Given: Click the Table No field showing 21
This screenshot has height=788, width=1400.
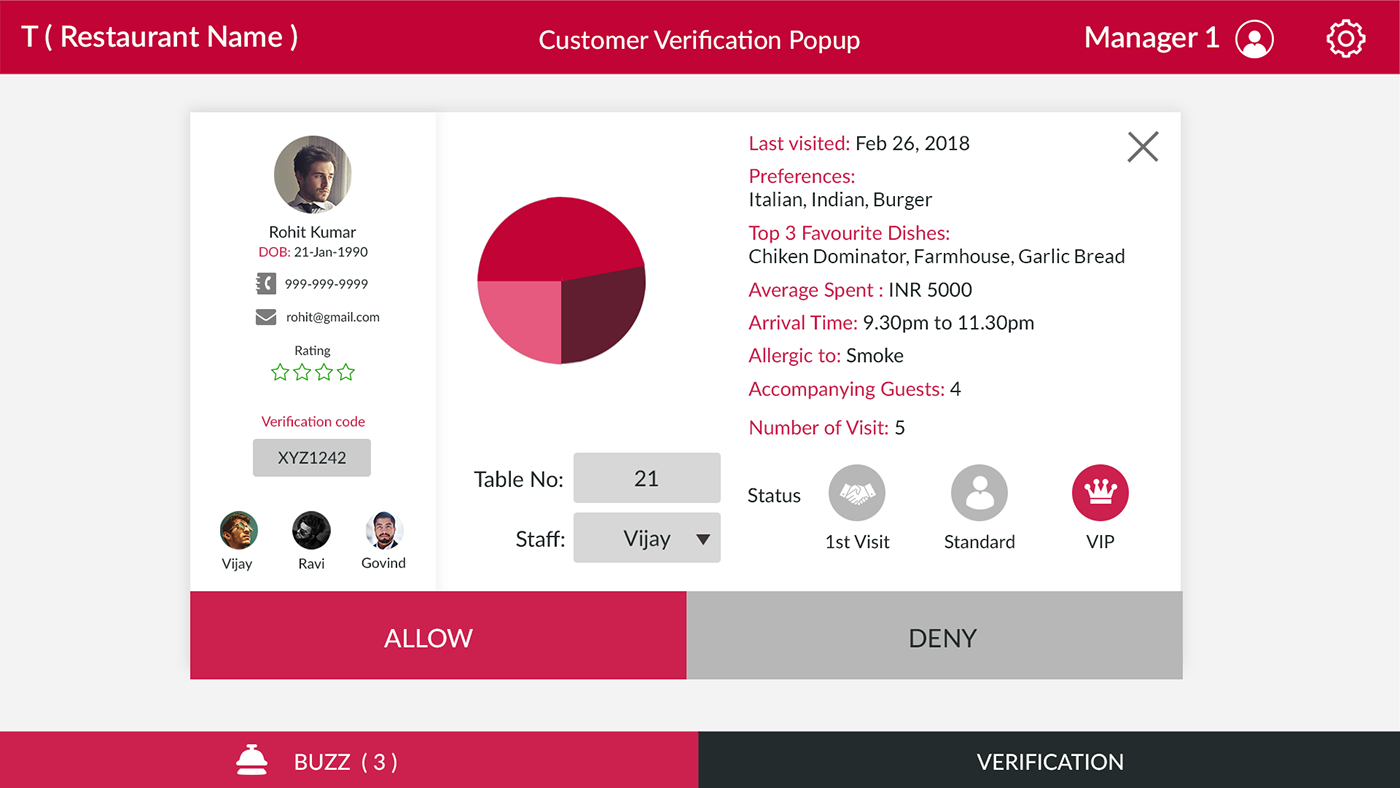Looking at the screenshot, I should point(647,478).
